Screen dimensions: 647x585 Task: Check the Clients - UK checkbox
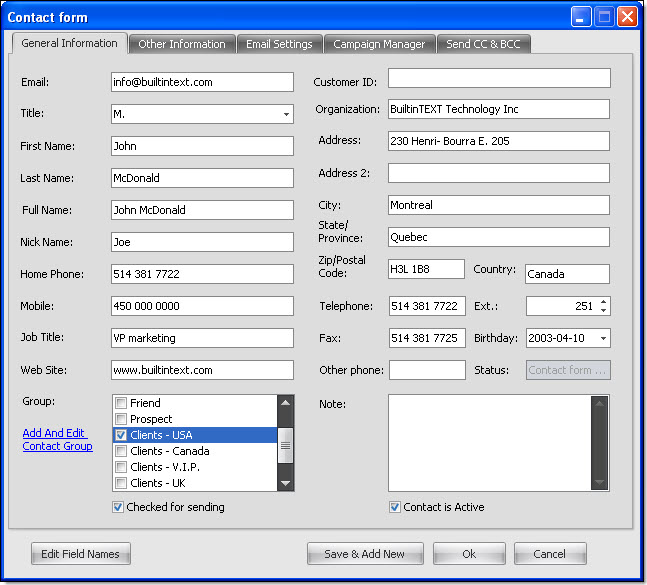[x=121, y=483]
